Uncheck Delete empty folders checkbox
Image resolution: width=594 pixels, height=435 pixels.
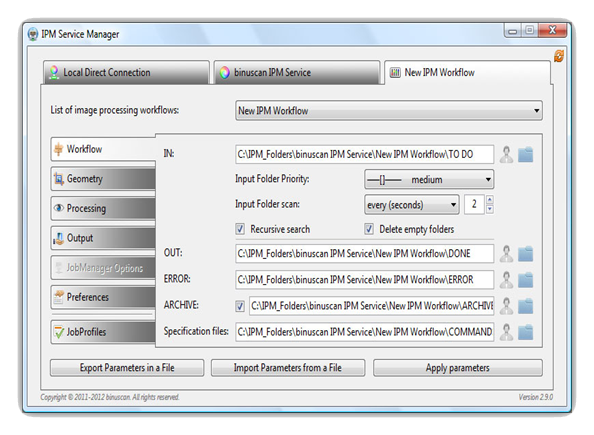(369, 229)
